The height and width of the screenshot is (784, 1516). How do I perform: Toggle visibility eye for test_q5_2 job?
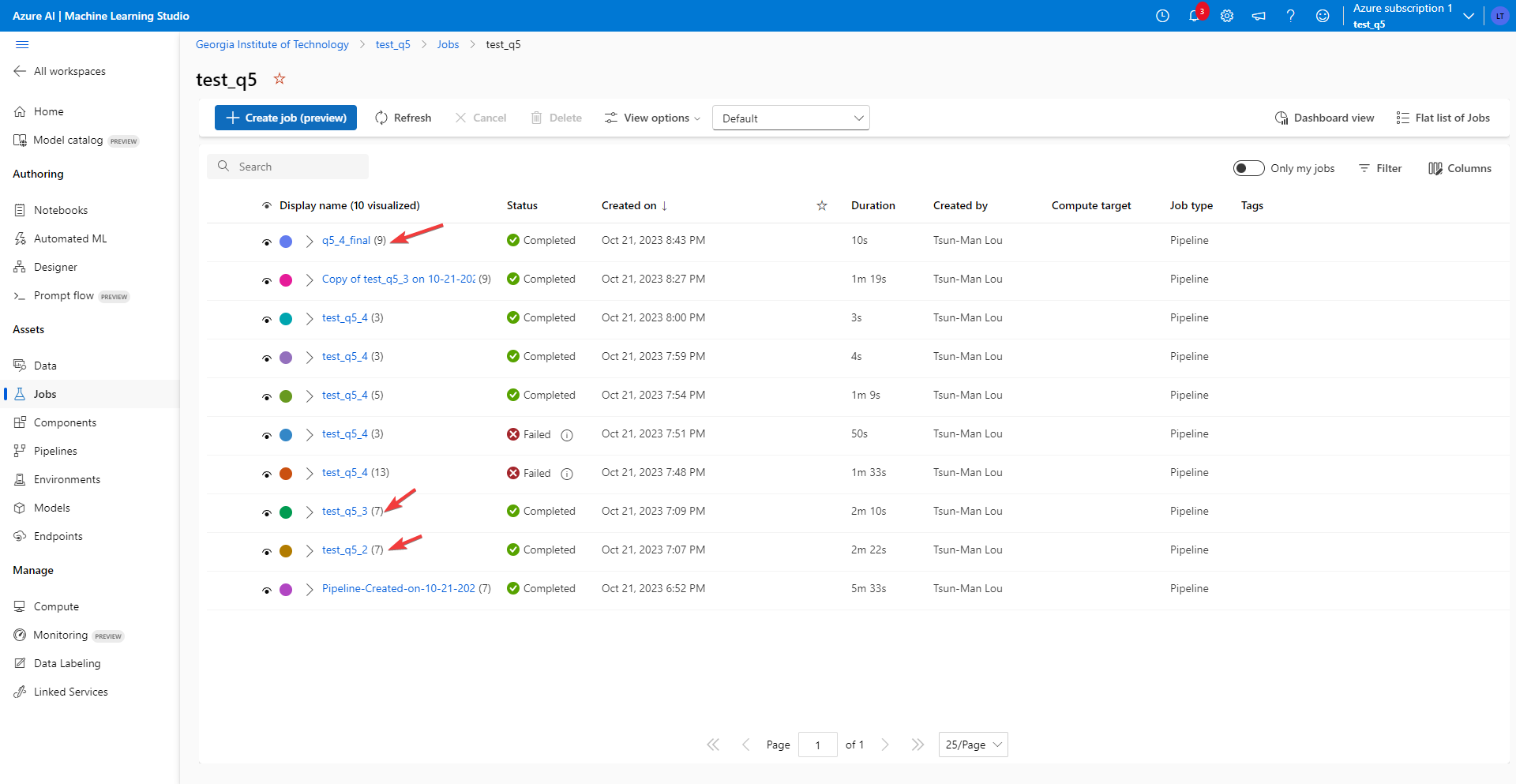point(267,551)
